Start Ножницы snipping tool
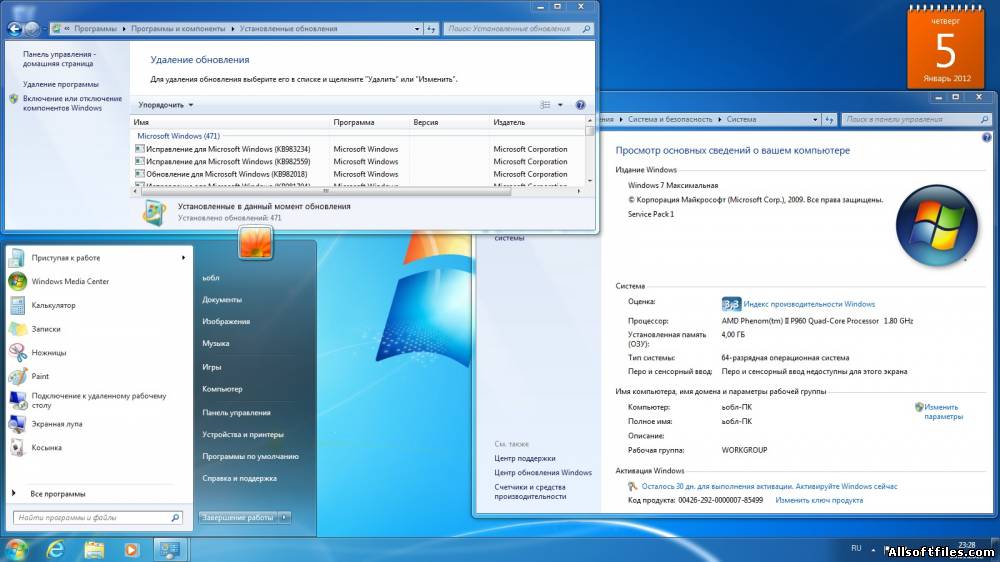1000x562 pixels. tap(48, 352)
